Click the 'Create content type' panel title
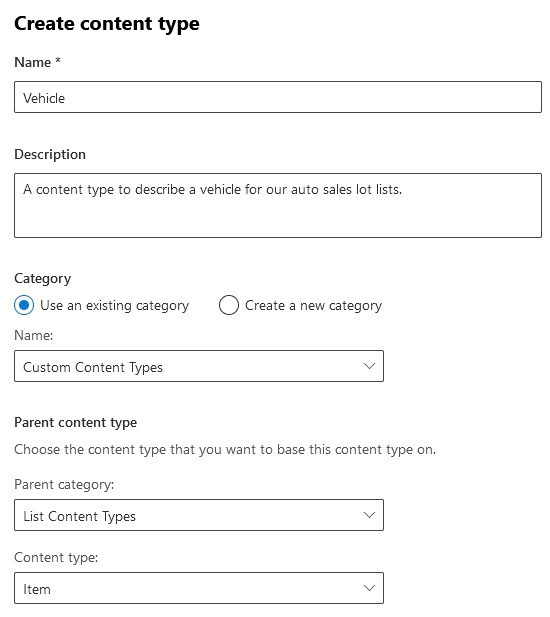This screenshot has width=550, height=617. (x=107, y=24)
